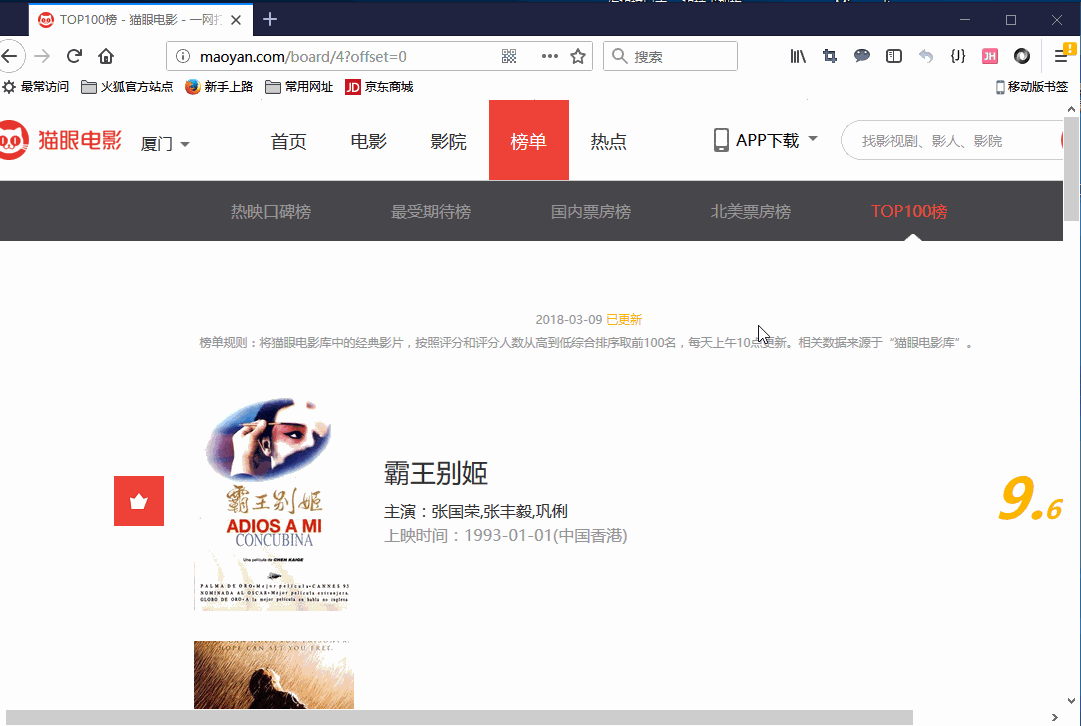Open the QR code icon in address bar

(509, 57)
